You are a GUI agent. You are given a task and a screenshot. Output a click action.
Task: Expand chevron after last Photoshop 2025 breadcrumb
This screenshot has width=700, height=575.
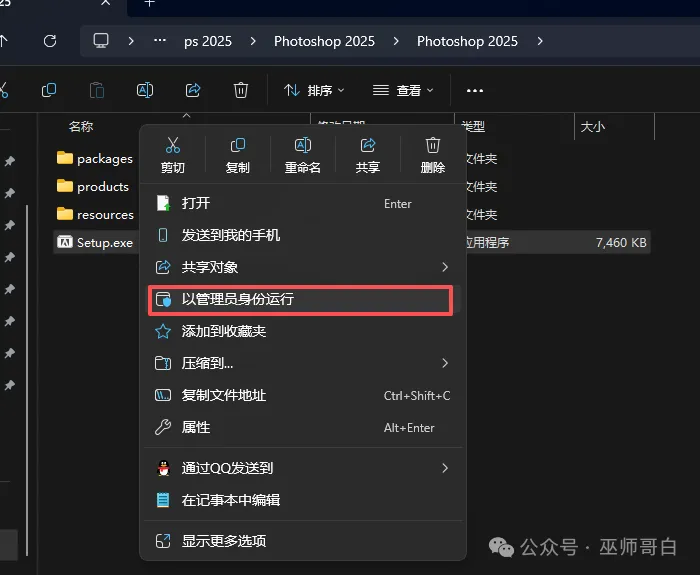point(540,42)
